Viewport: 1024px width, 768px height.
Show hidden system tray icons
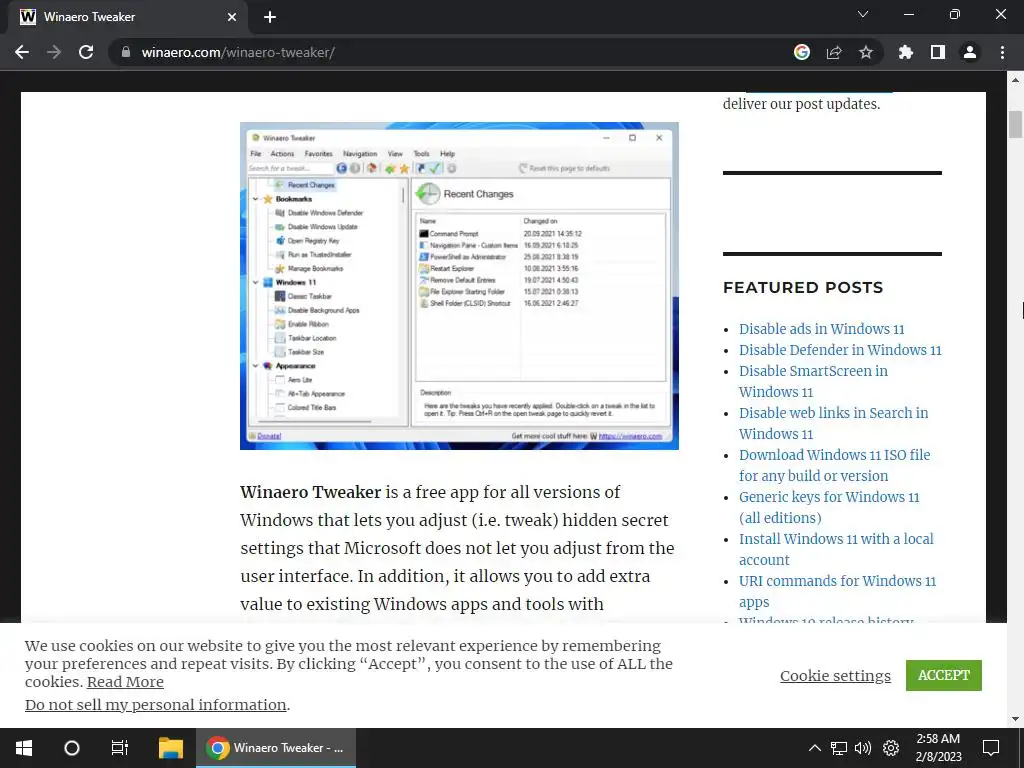coord(814,748)
